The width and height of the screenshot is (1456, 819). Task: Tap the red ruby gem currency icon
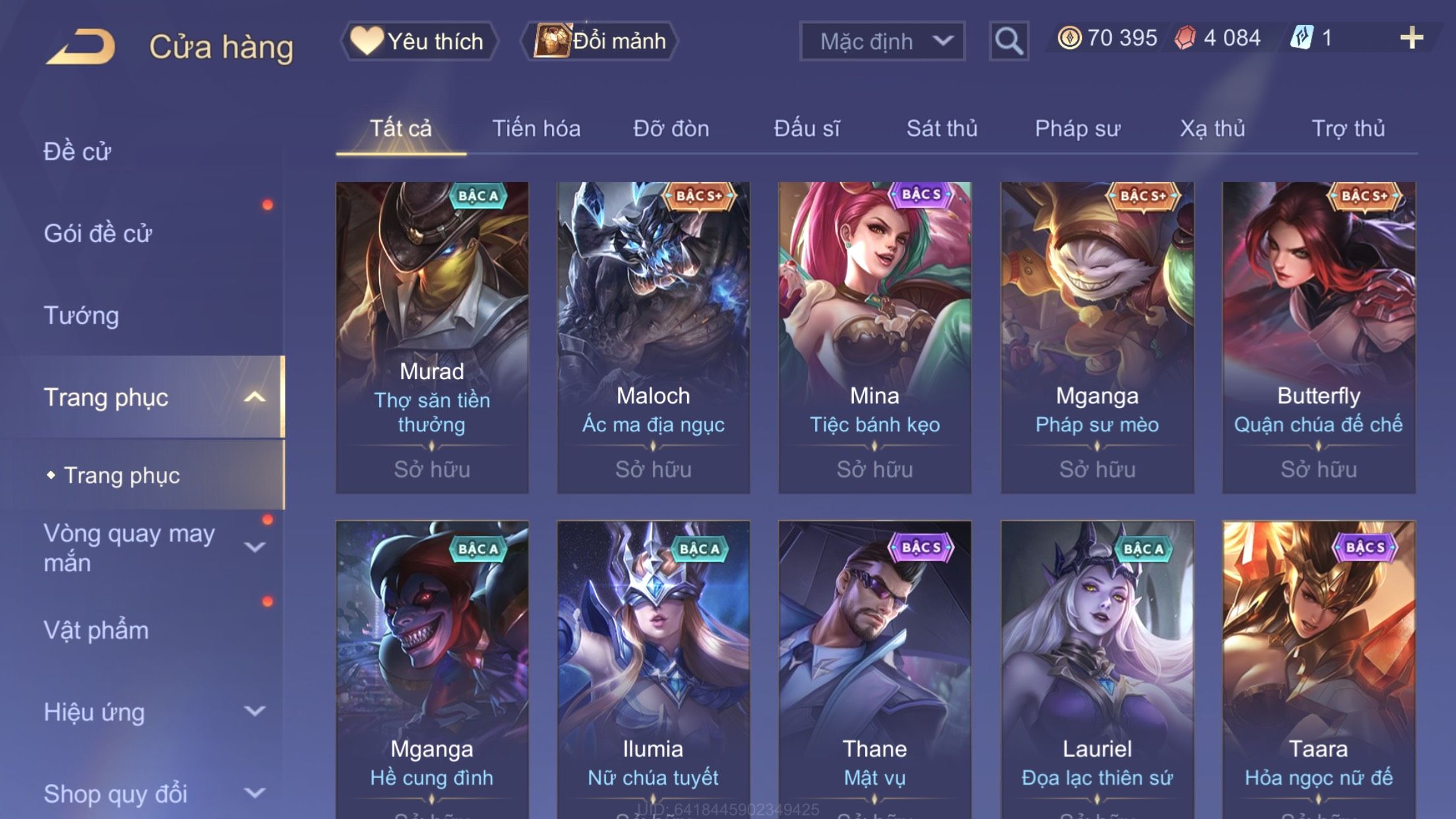(x=1185, y=38)
